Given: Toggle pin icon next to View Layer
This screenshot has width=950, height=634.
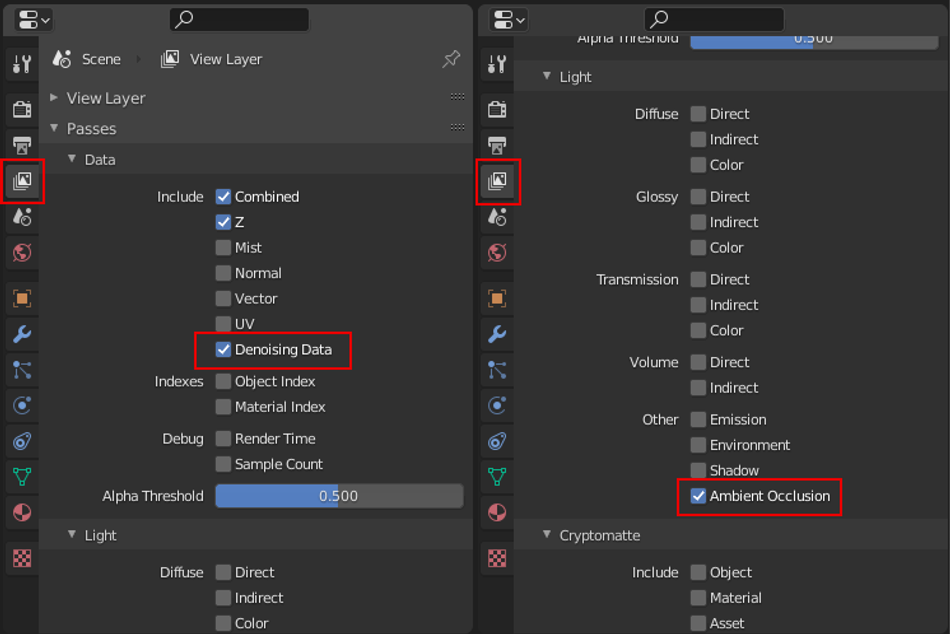Looking at the screenshot, I should [x=451, y=59].
